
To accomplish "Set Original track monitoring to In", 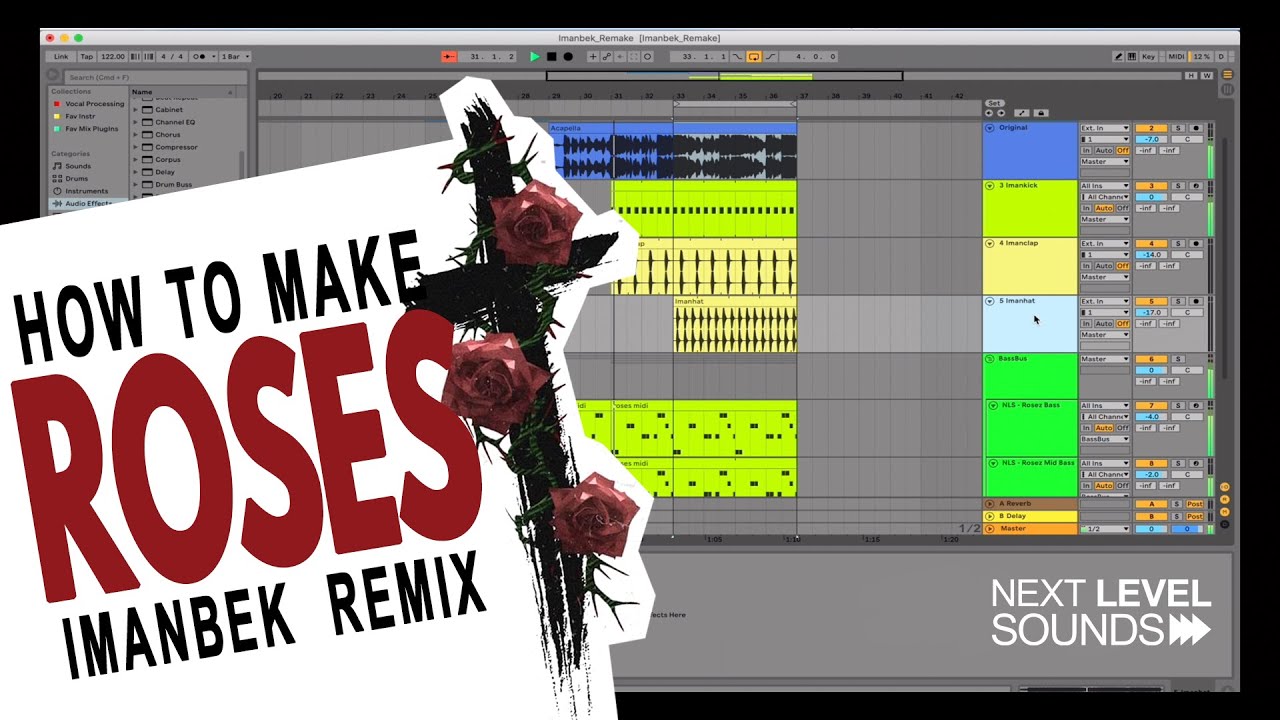I will click(x=1086, y=150).
